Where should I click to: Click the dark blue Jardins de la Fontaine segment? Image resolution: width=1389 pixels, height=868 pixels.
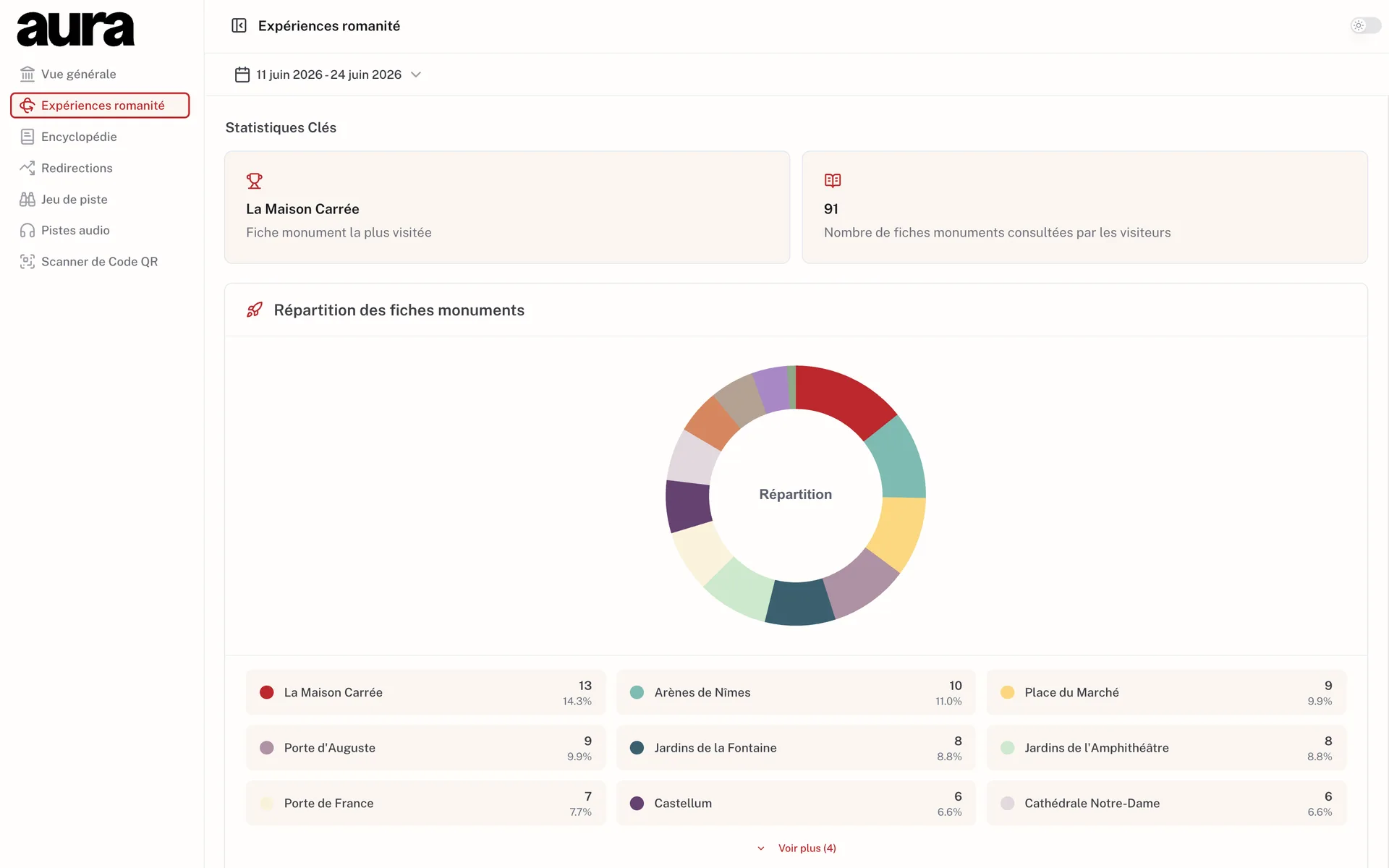(799, 603)
